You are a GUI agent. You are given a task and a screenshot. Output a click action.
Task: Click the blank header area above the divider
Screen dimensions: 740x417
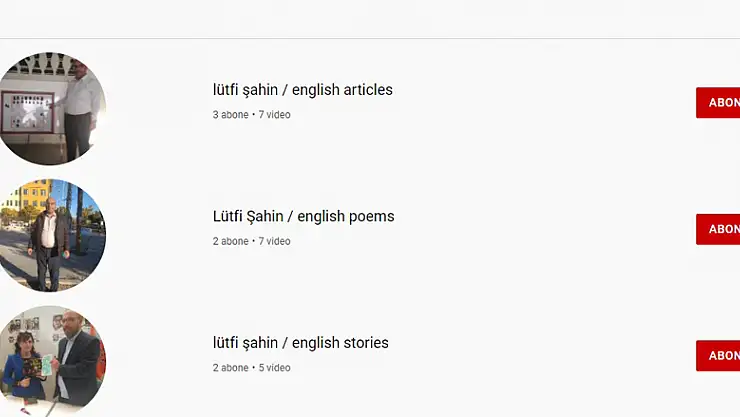coord(370,18)
